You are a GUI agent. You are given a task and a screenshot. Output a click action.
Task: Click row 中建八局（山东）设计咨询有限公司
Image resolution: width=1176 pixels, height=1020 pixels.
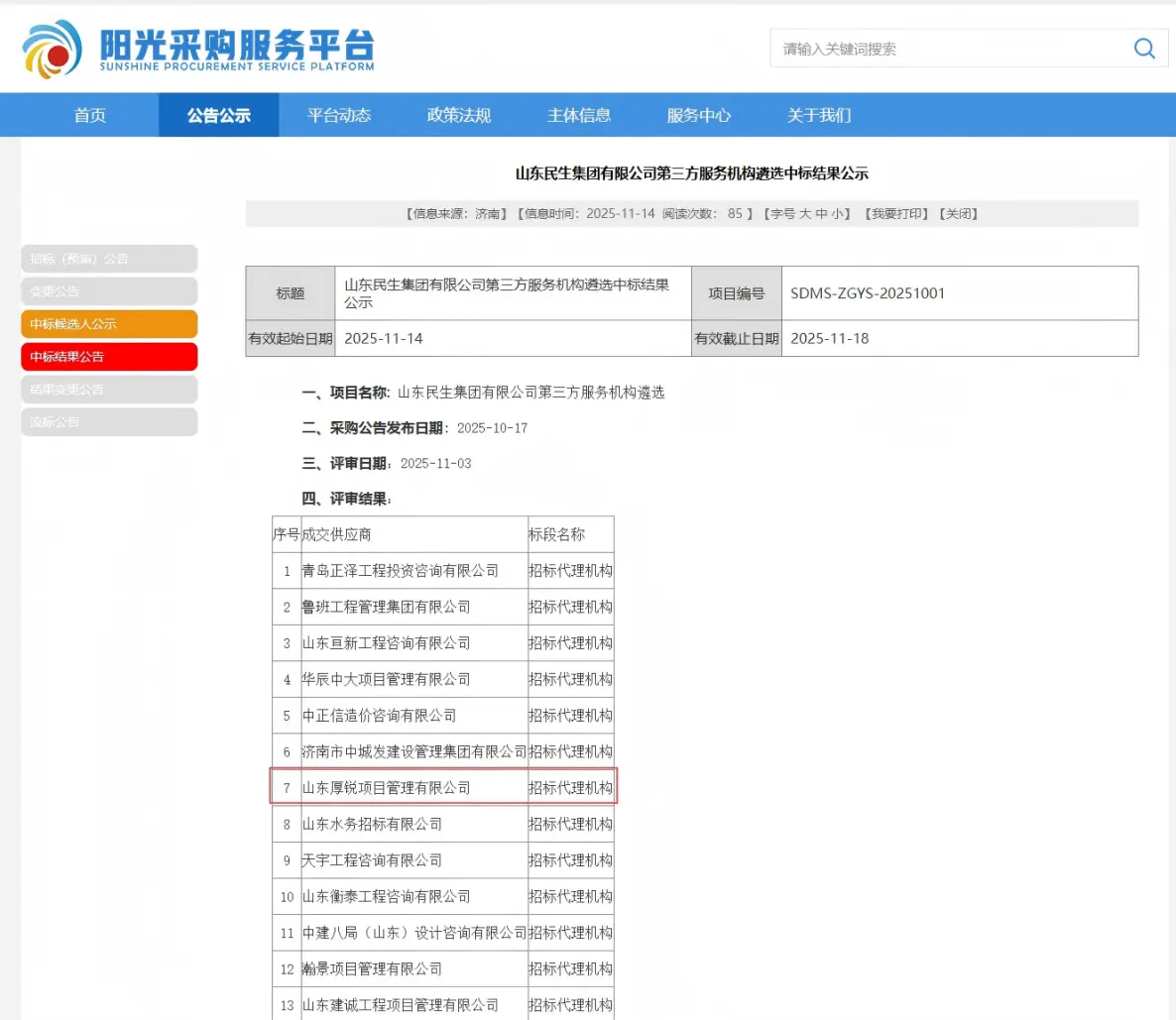(x=443, y=933)
